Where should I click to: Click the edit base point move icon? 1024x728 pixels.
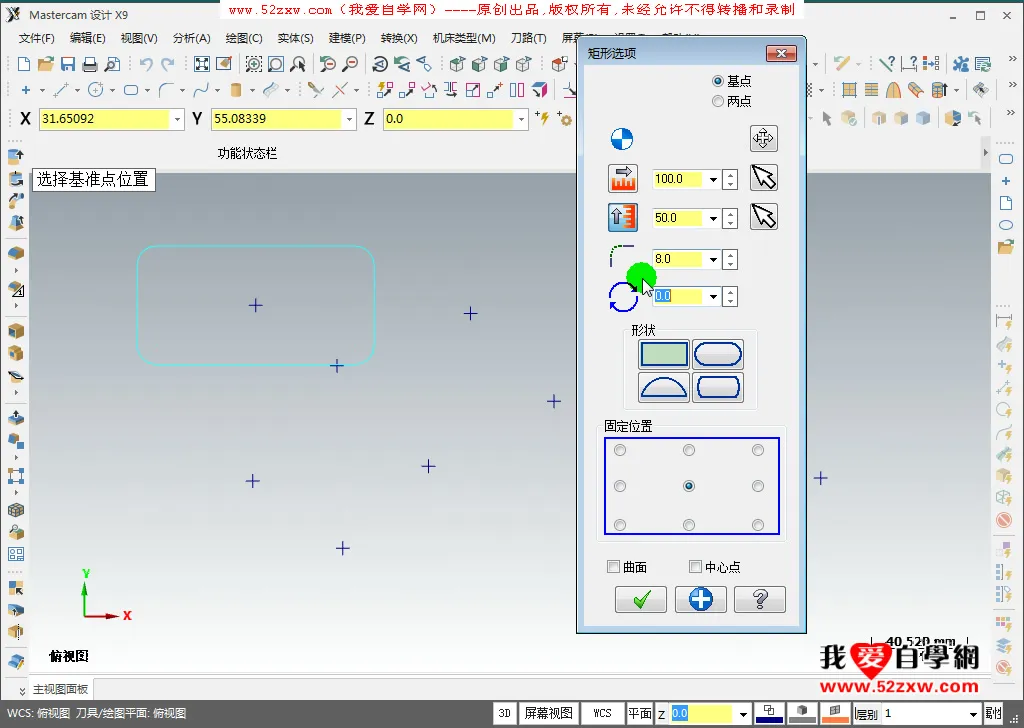click(x=763, y=138)
